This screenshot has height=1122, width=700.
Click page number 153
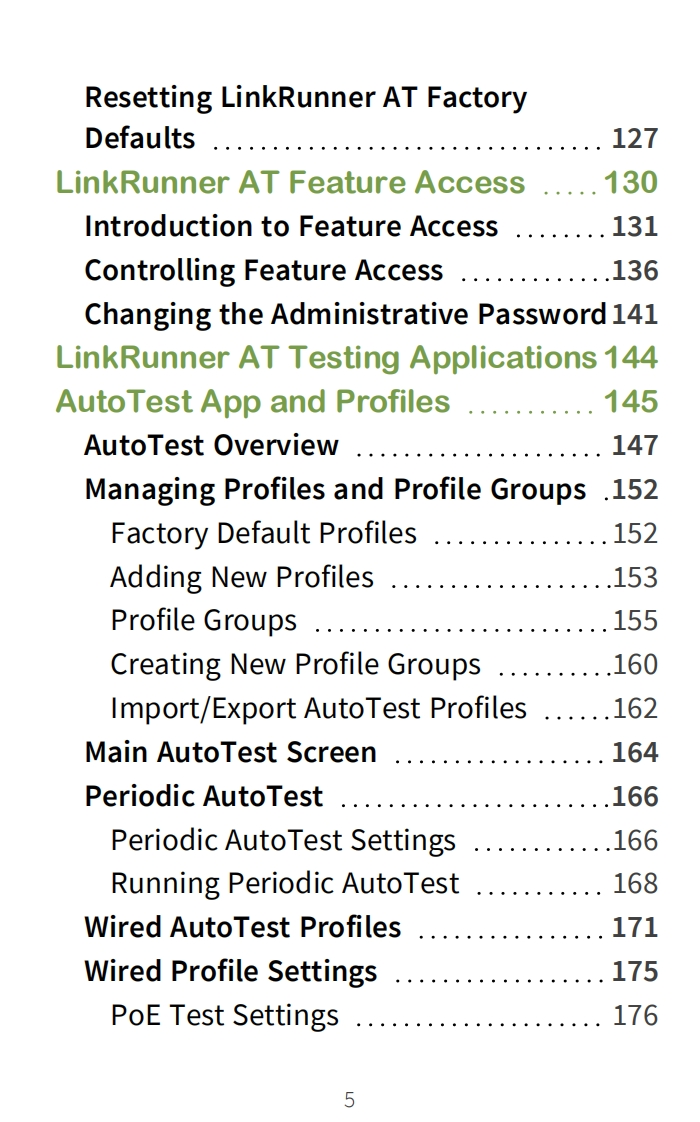click(x=635, y=577)
